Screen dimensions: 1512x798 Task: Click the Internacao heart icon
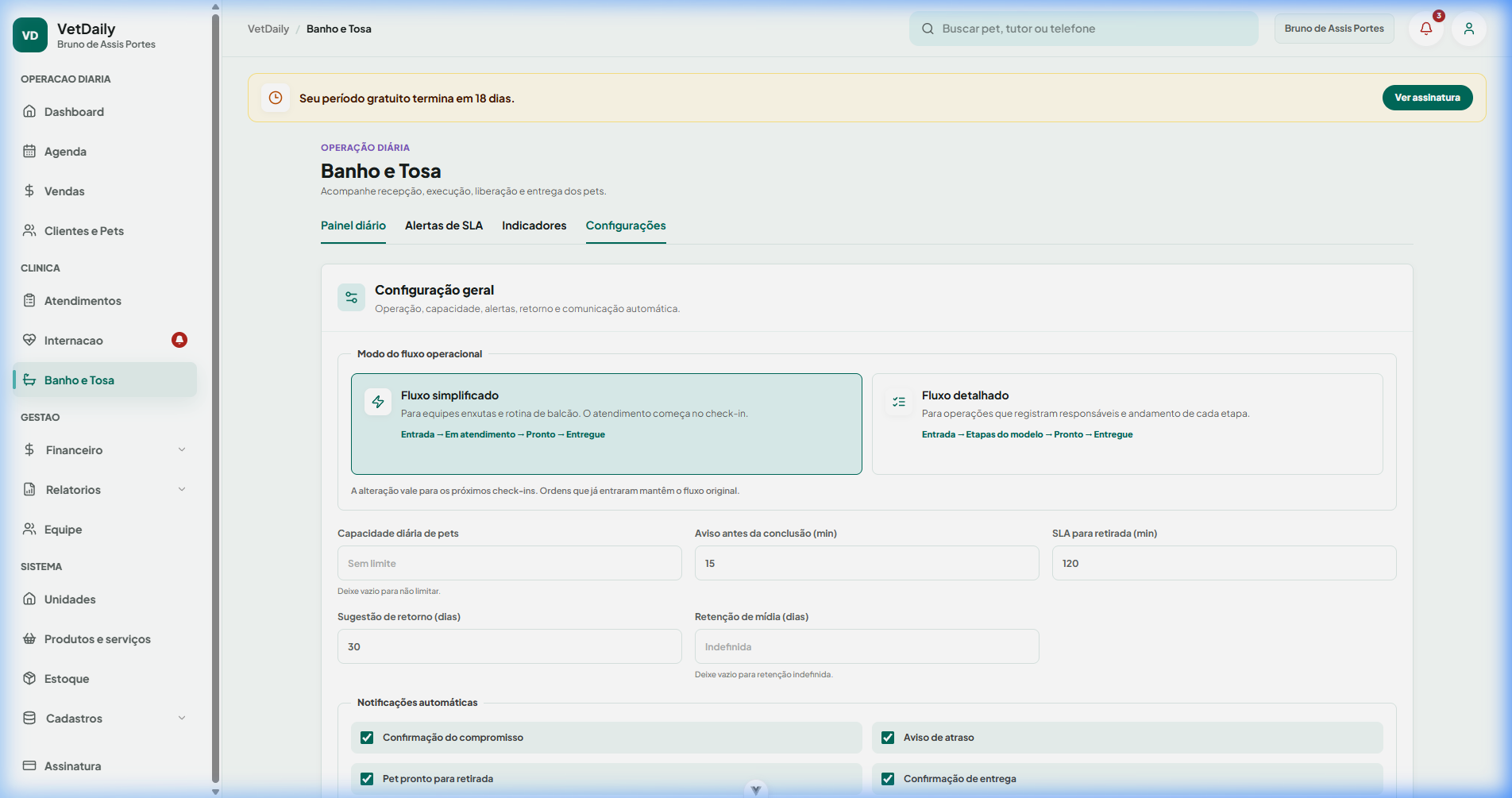pos(29,340)
